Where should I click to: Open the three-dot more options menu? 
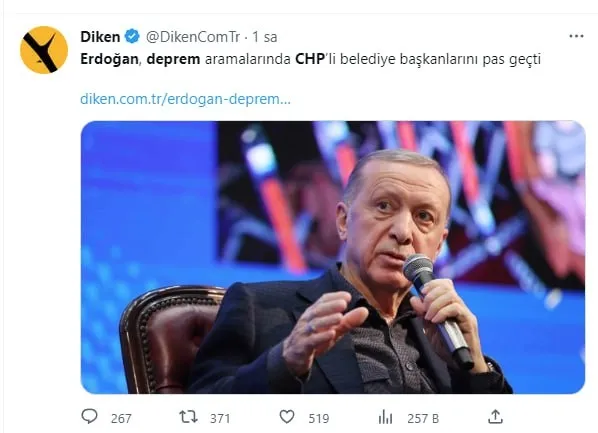(576, 36)
